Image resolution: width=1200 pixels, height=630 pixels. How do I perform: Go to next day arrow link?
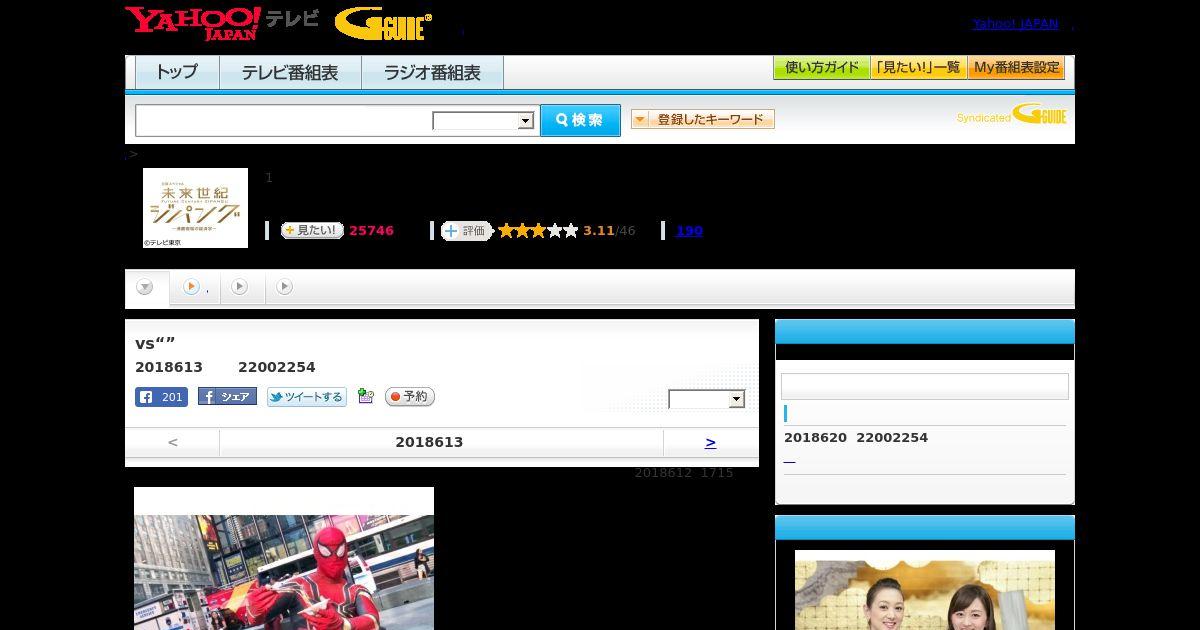coord(711,442)
